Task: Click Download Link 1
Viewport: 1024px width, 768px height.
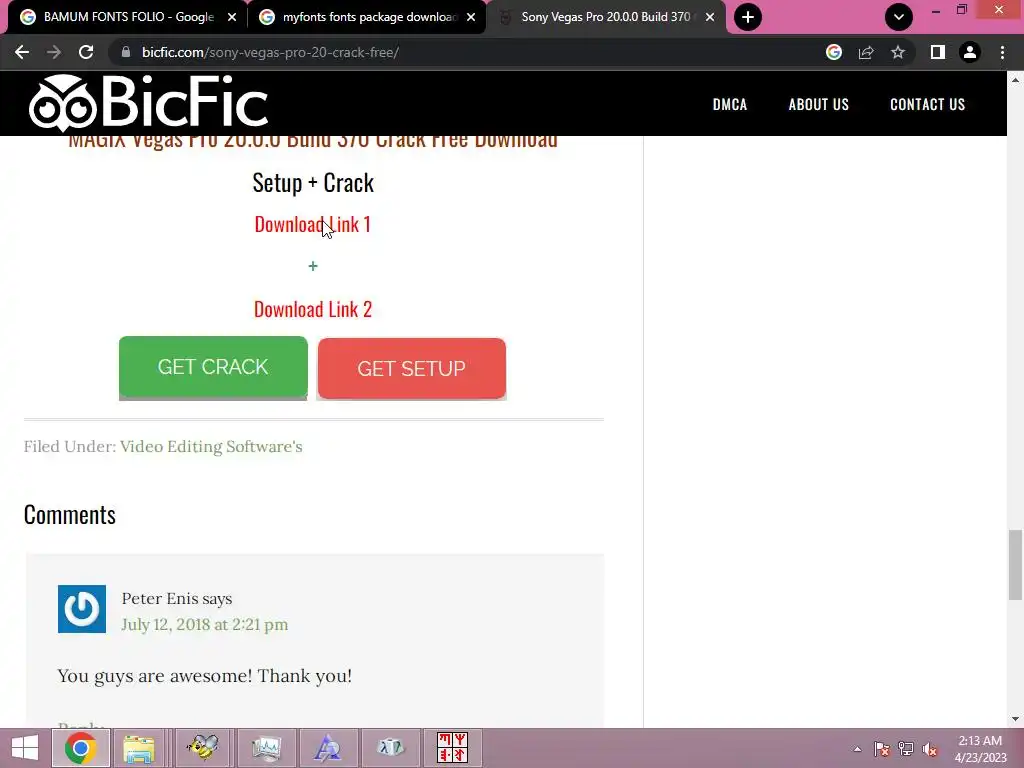Action: [x=313, y=224]
